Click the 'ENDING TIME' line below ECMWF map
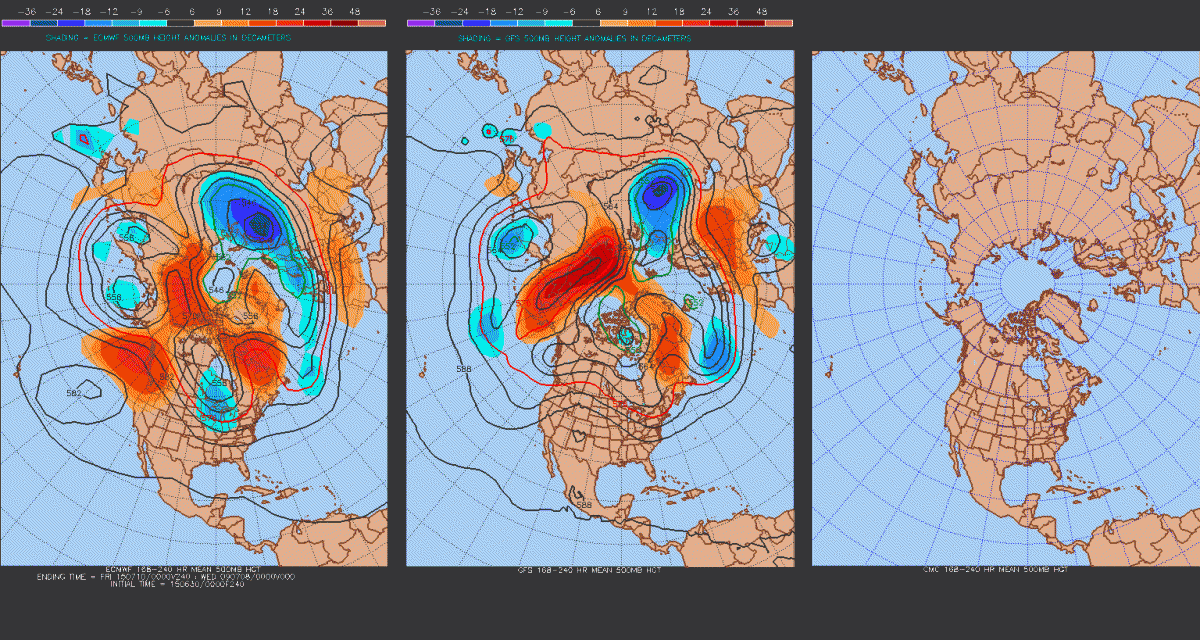The height and width of the screenshot is (640, 1200). point(166,577)
